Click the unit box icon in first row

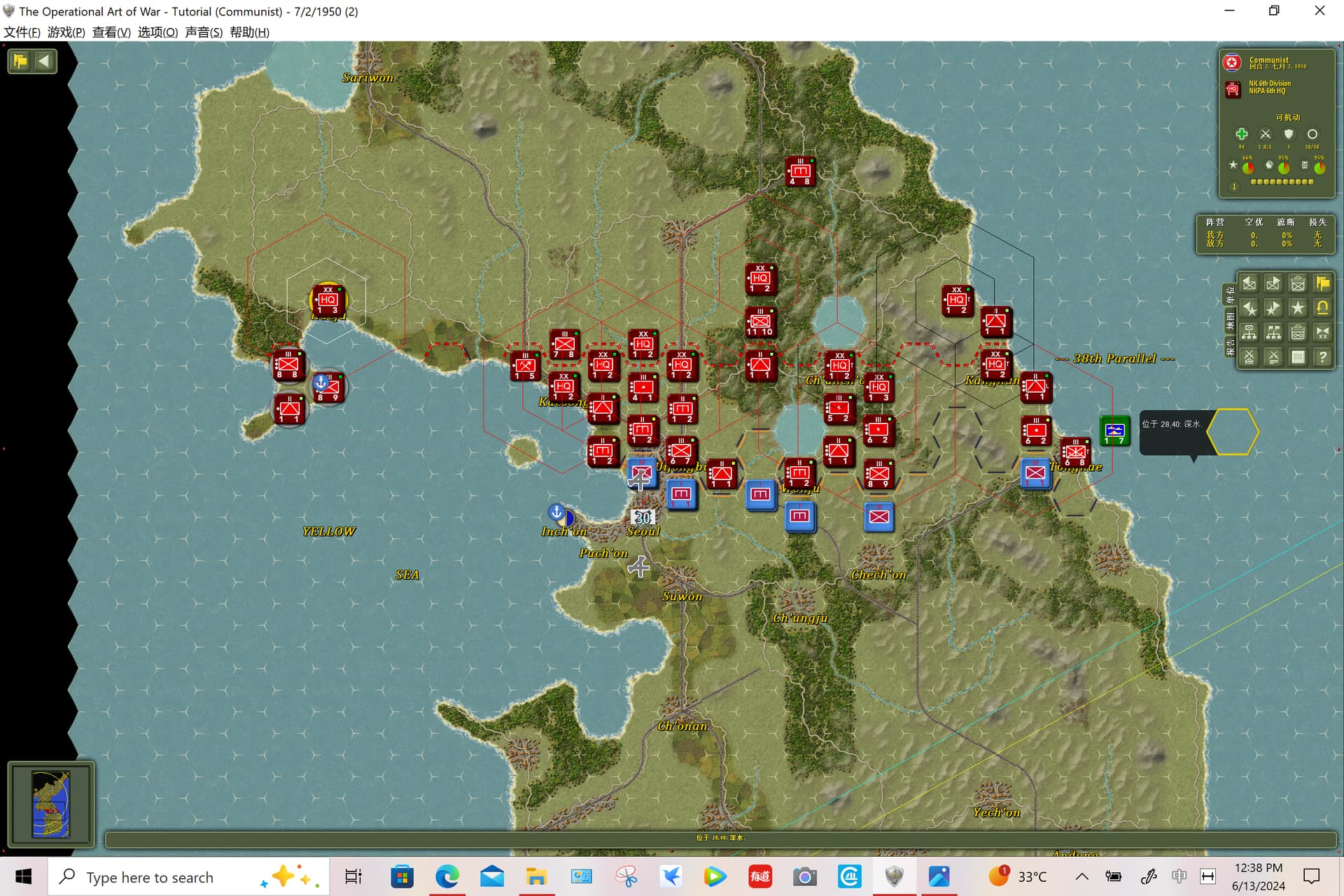1298,283
